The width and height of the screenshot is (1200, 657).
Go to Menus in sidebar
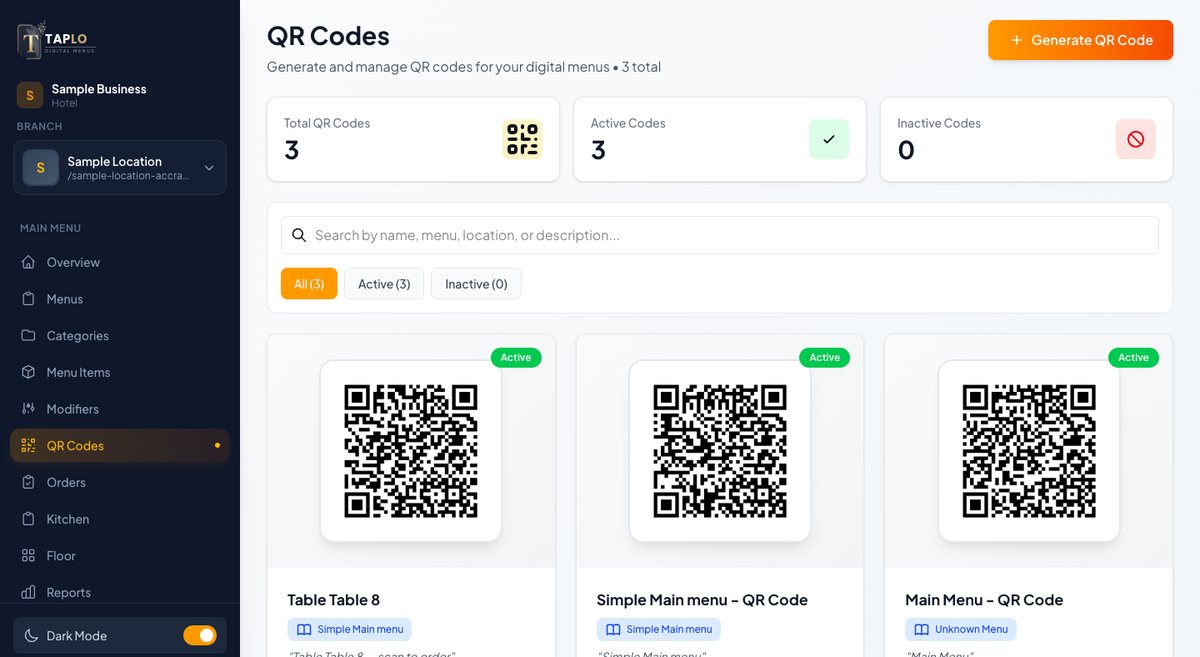120,299
